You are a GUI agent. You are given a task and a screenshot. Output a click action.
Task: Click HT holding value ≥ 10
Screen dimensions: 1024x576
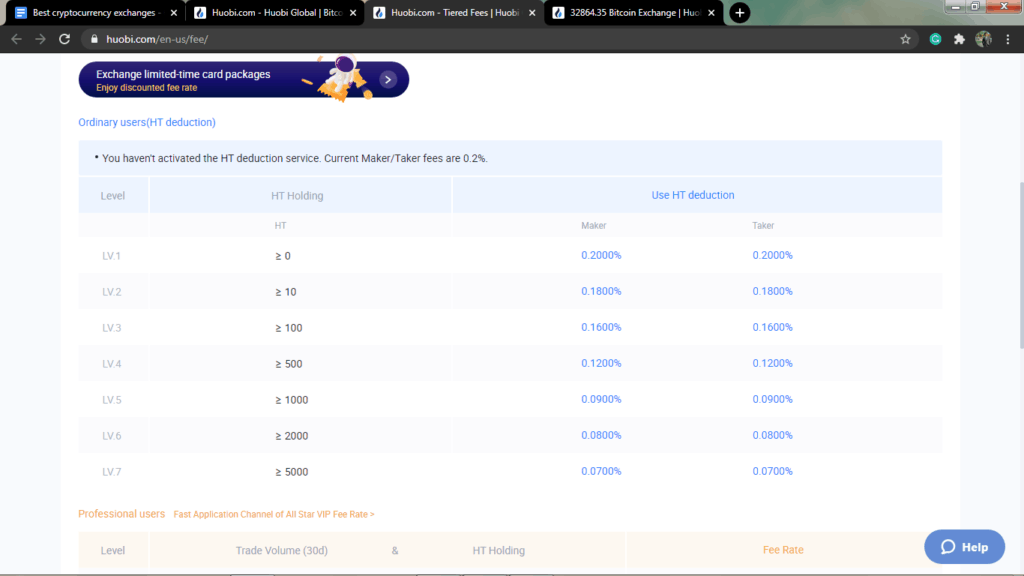[x=285, y=292]
